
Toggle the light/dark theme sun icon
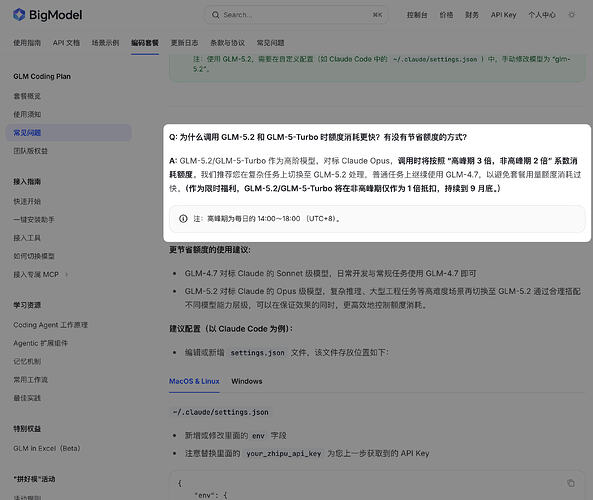[571, 15]
